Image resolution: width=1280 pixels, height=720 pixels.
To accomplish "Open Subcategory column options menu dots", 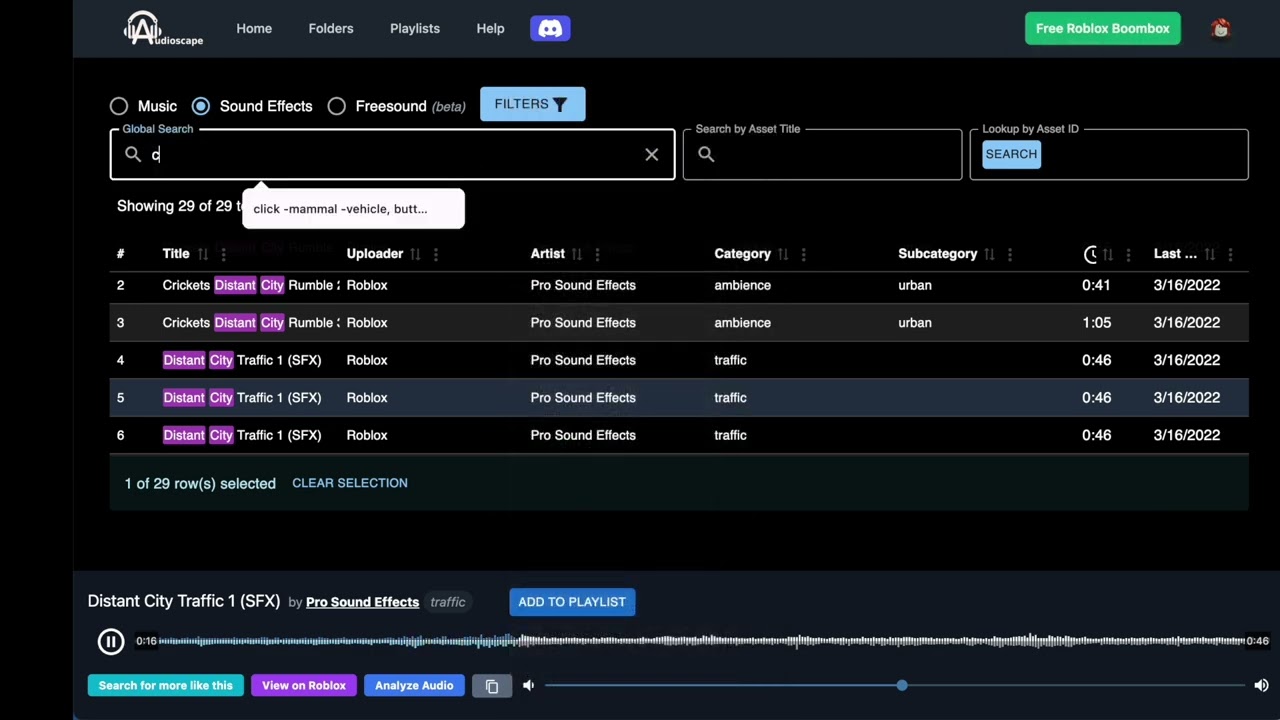I will 1009,254.
